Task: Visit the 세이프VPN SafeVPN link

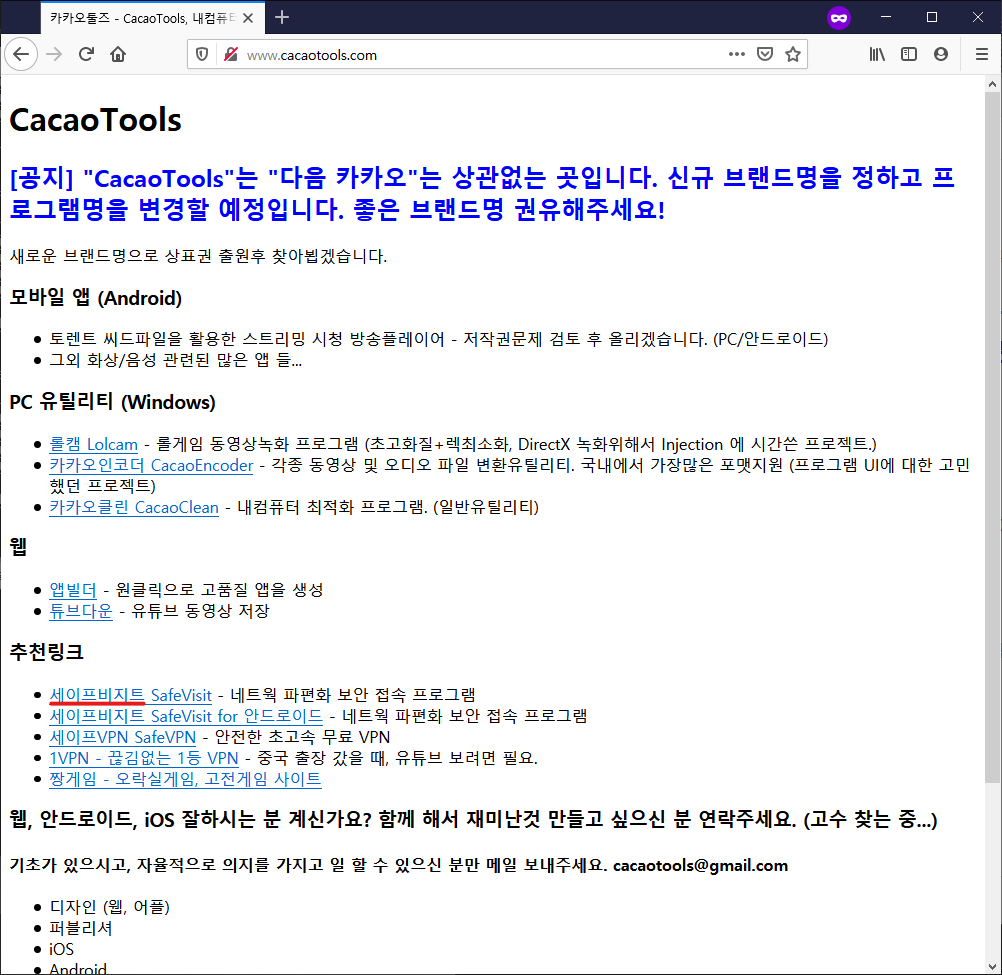Action: (x=123, y=737)
